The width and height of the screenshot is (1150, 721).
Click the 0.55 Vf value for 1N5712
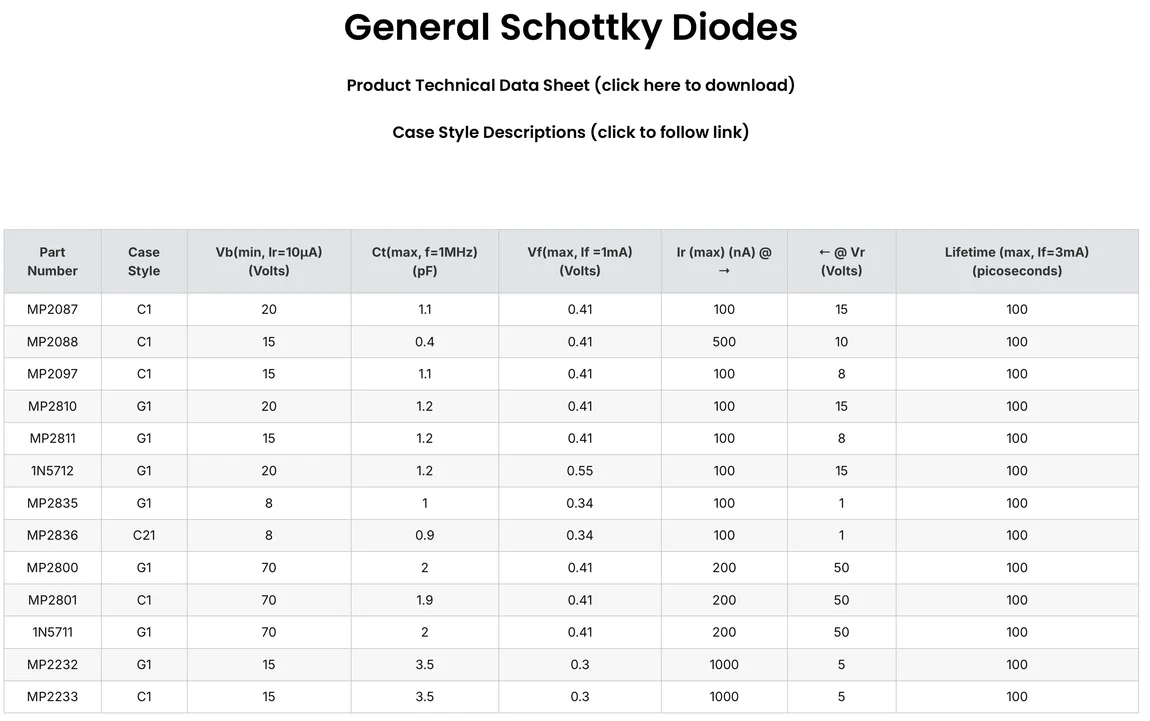[580, 471]
